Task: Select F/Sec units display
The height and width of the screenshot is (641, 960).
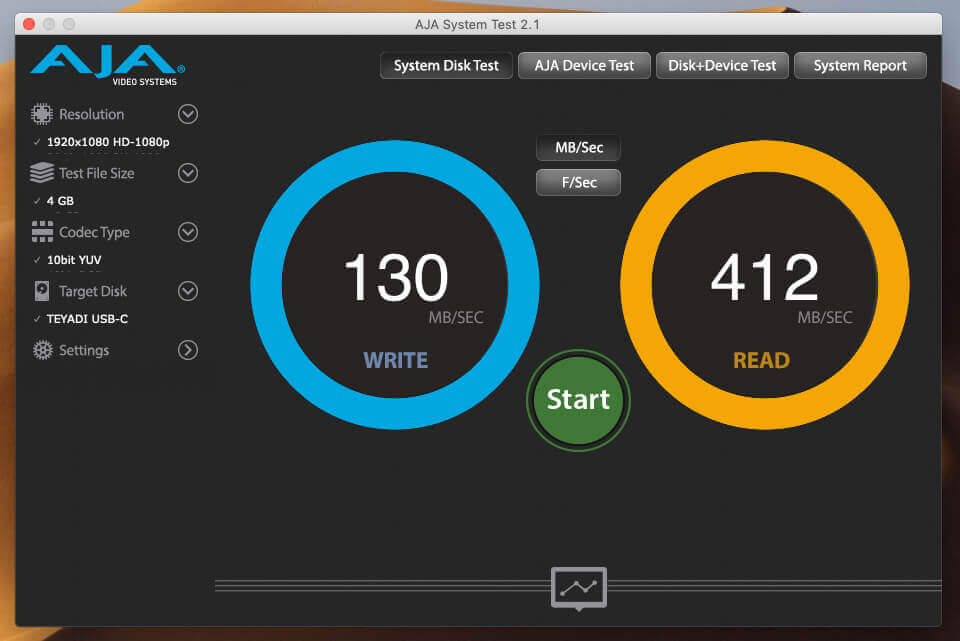Action: click(x=579, y=182)
